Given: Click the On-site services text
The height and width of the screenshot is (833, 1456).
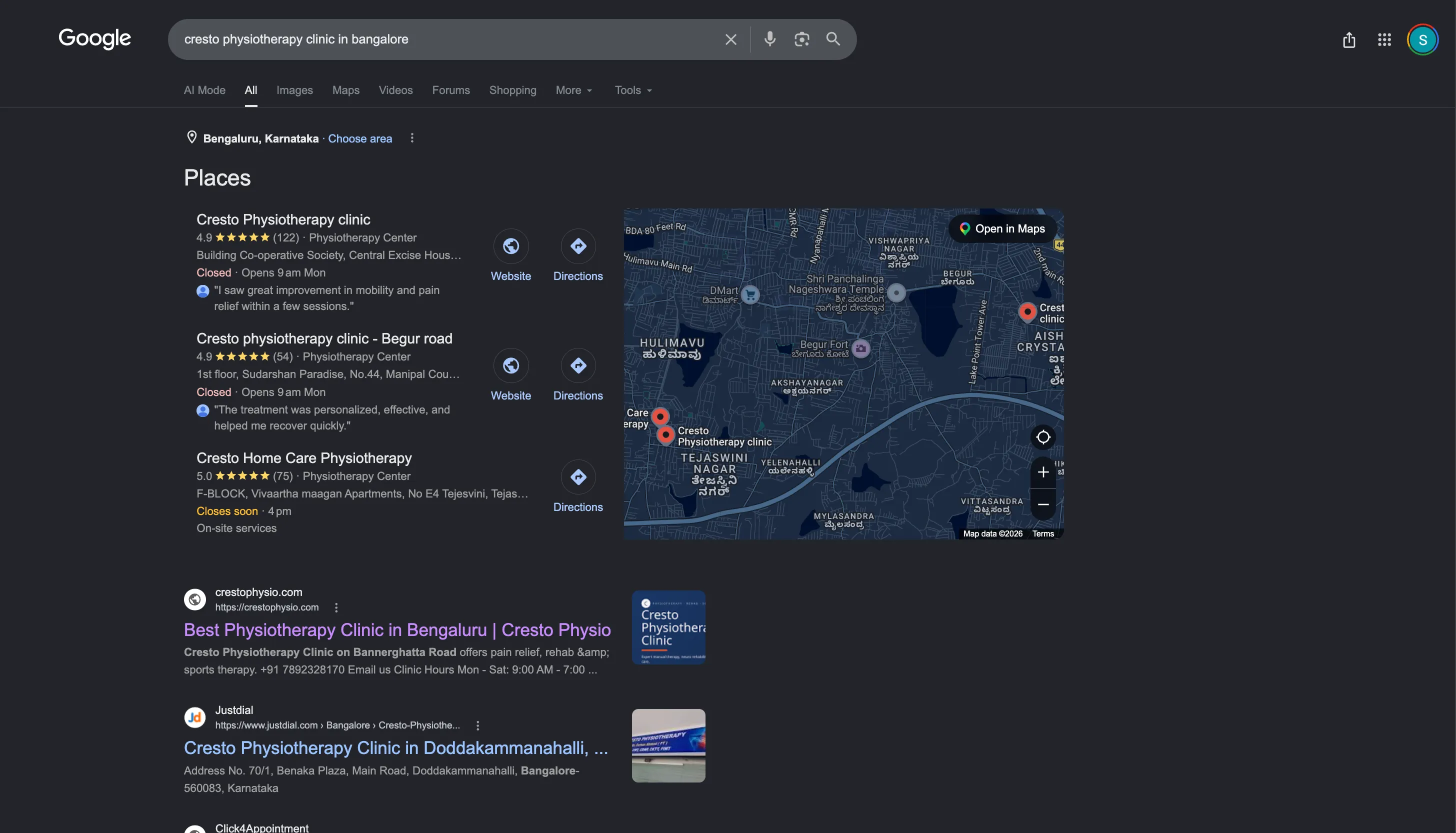Looking at the screenshot, I should coord(236,528).
